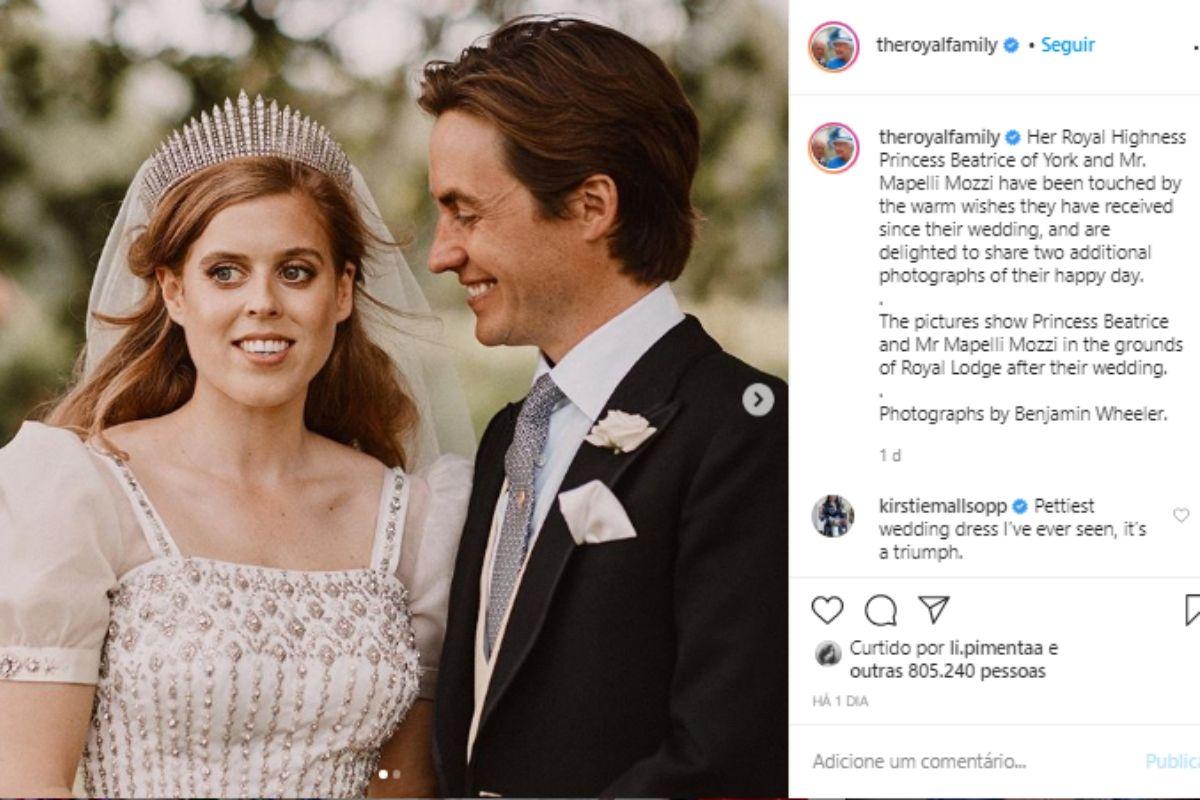The image size is (1200, 800).
Task: Open theroyalfamily profile picture in the header
Action: coord(834,46)
